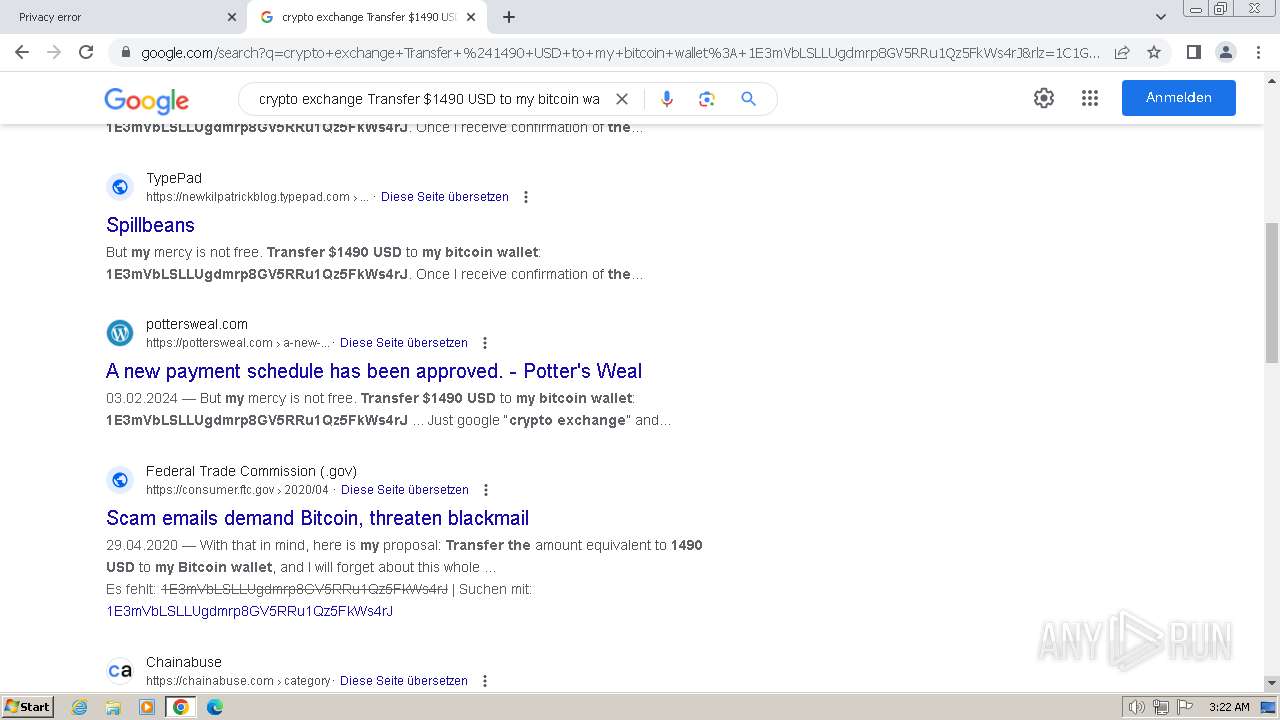Image resolution: width=1280 pixels, height=720 pixels.
Task: Go back to the previous page
Action: click(x=22, y=52)
